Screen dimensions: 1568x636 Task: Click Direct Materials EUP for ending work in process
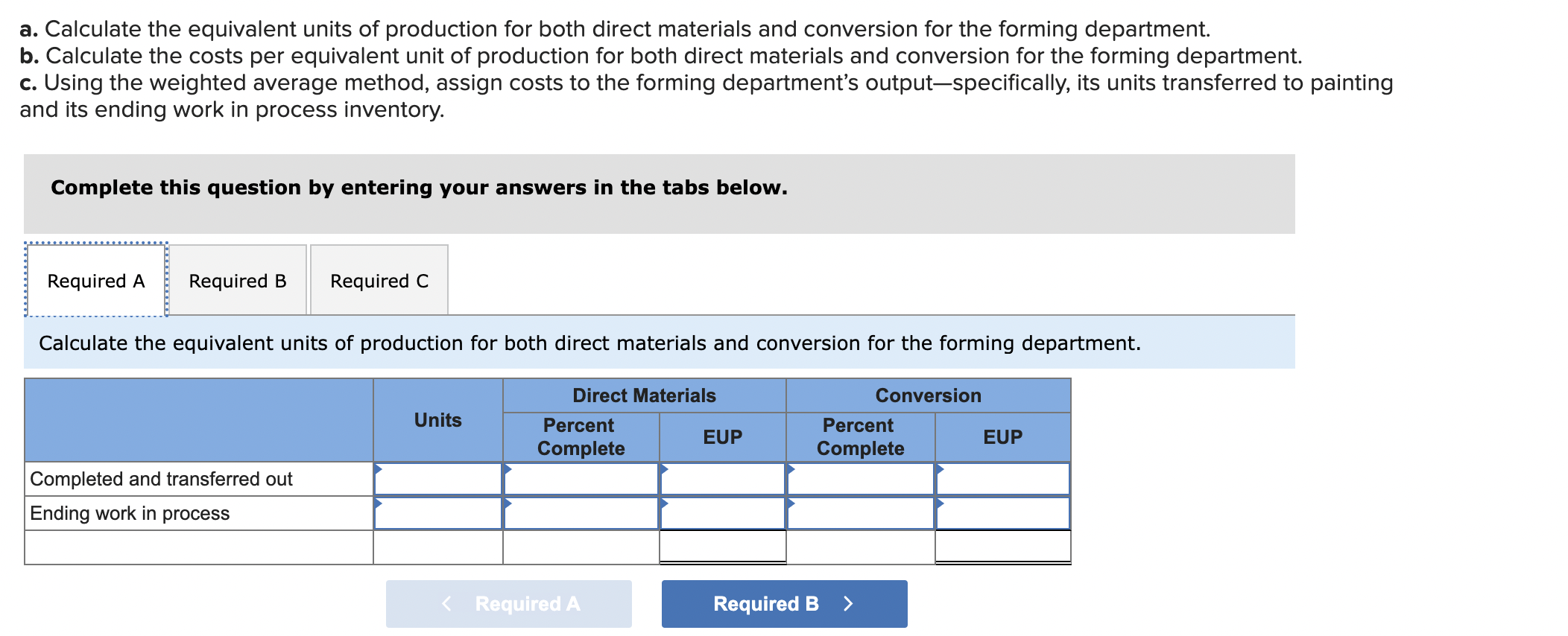[x=722, y=513]
